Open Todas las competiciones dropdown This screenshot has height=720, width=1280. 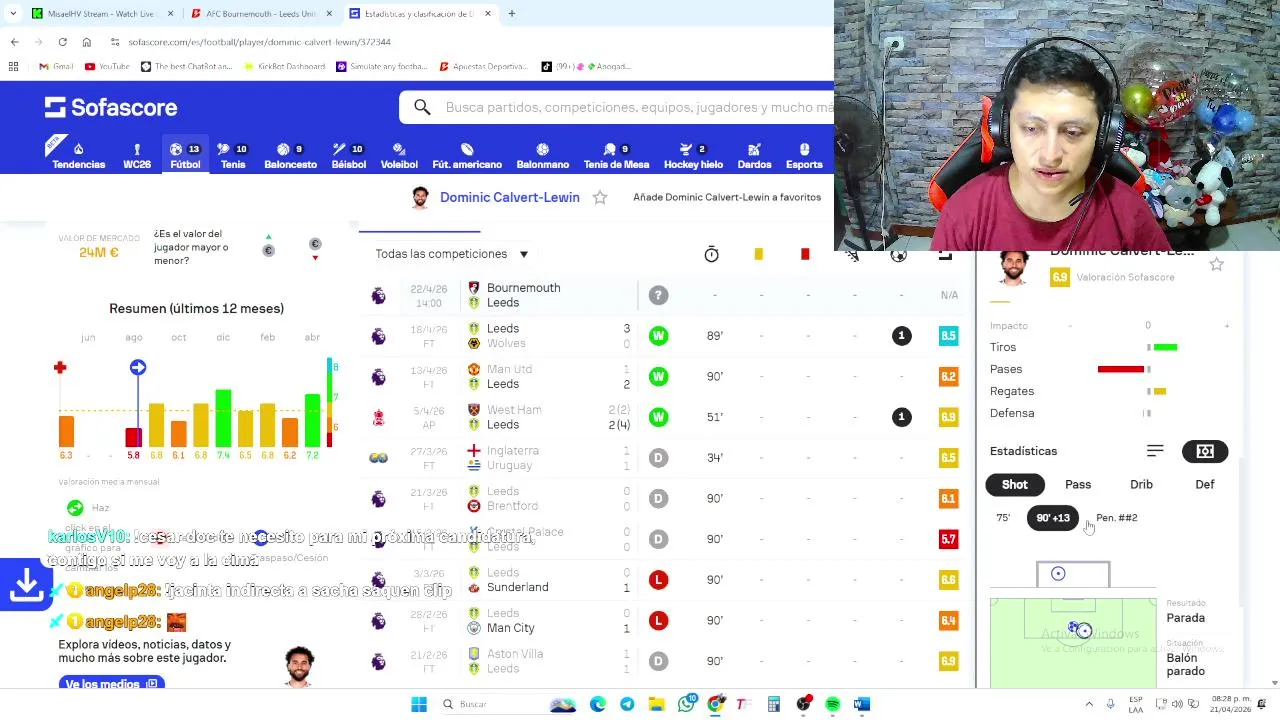(452, 254)
